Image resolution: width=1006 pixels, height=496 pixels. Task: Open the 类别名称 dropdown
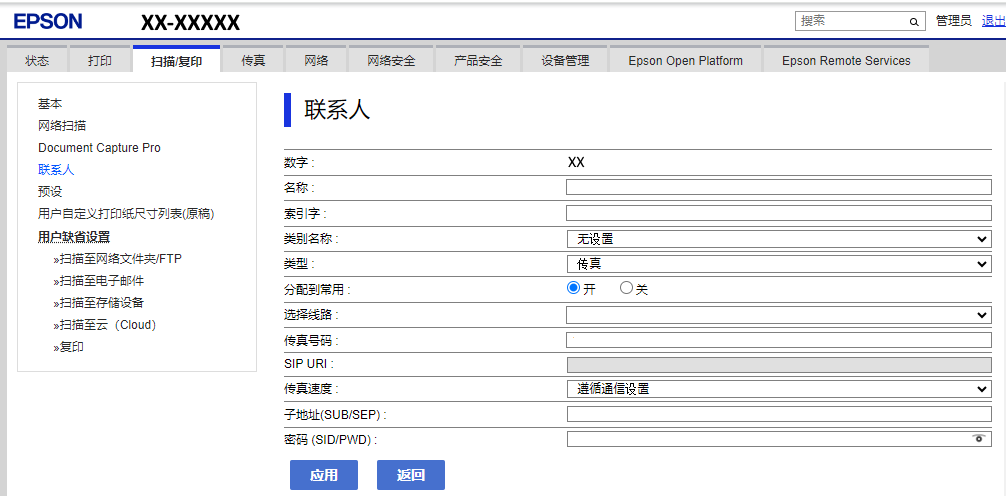[x=778, y=239]
